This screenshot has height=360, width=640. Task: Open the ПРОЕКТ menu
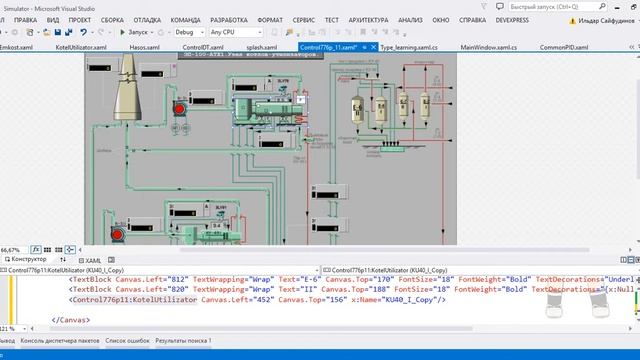tap(80, 20)
